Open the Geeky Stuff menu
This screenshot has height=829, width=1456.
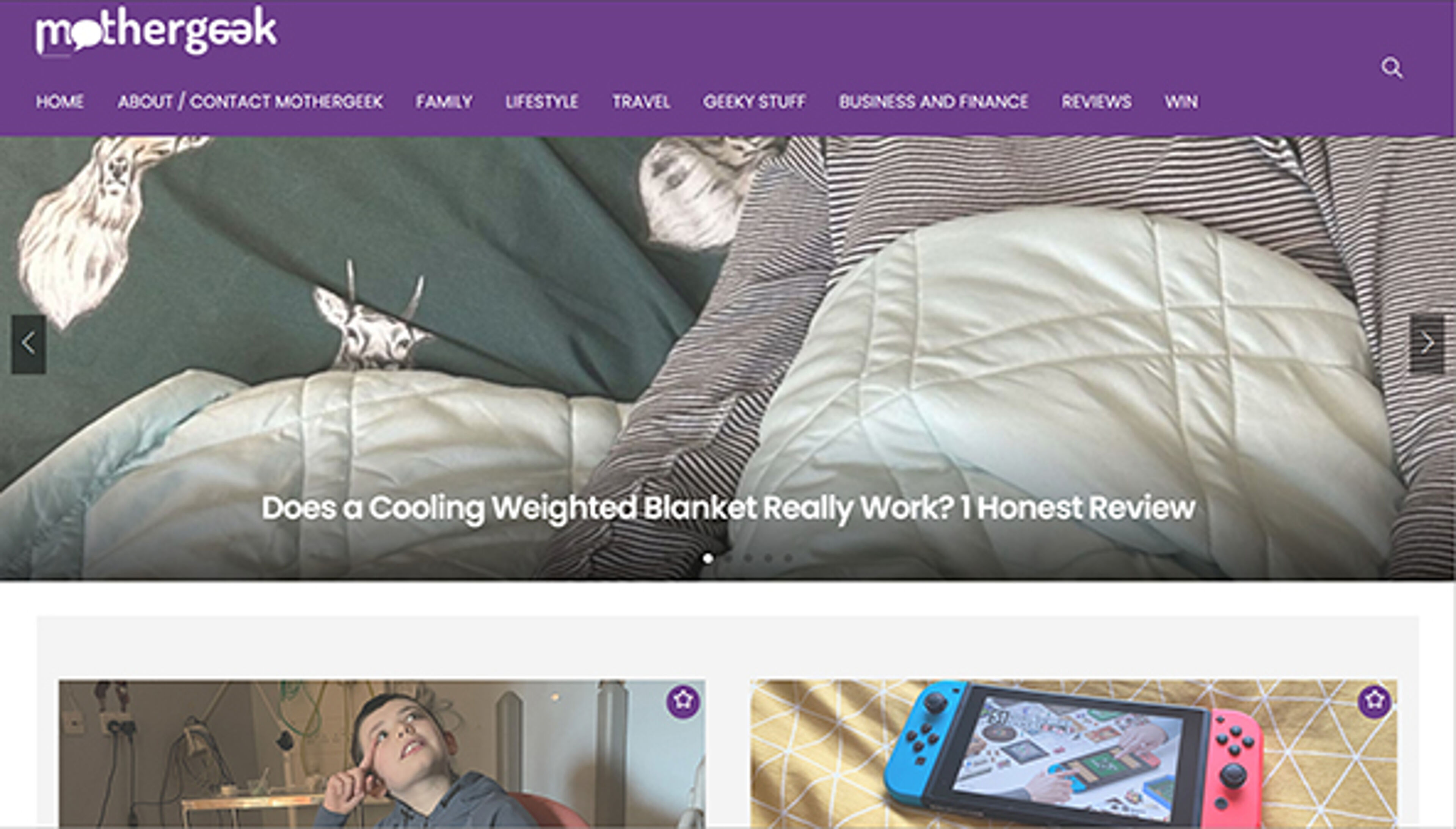click(x=754, y=102)
